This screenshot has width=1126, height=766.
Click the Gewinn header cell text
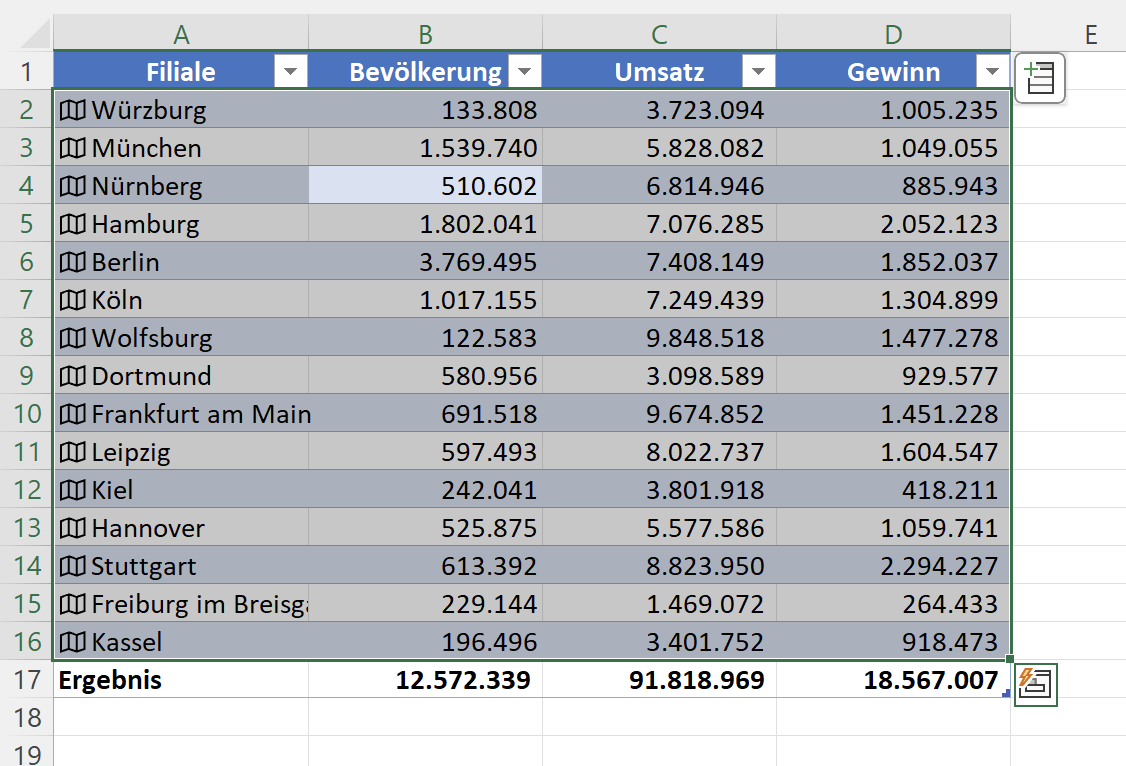[893, 72]
